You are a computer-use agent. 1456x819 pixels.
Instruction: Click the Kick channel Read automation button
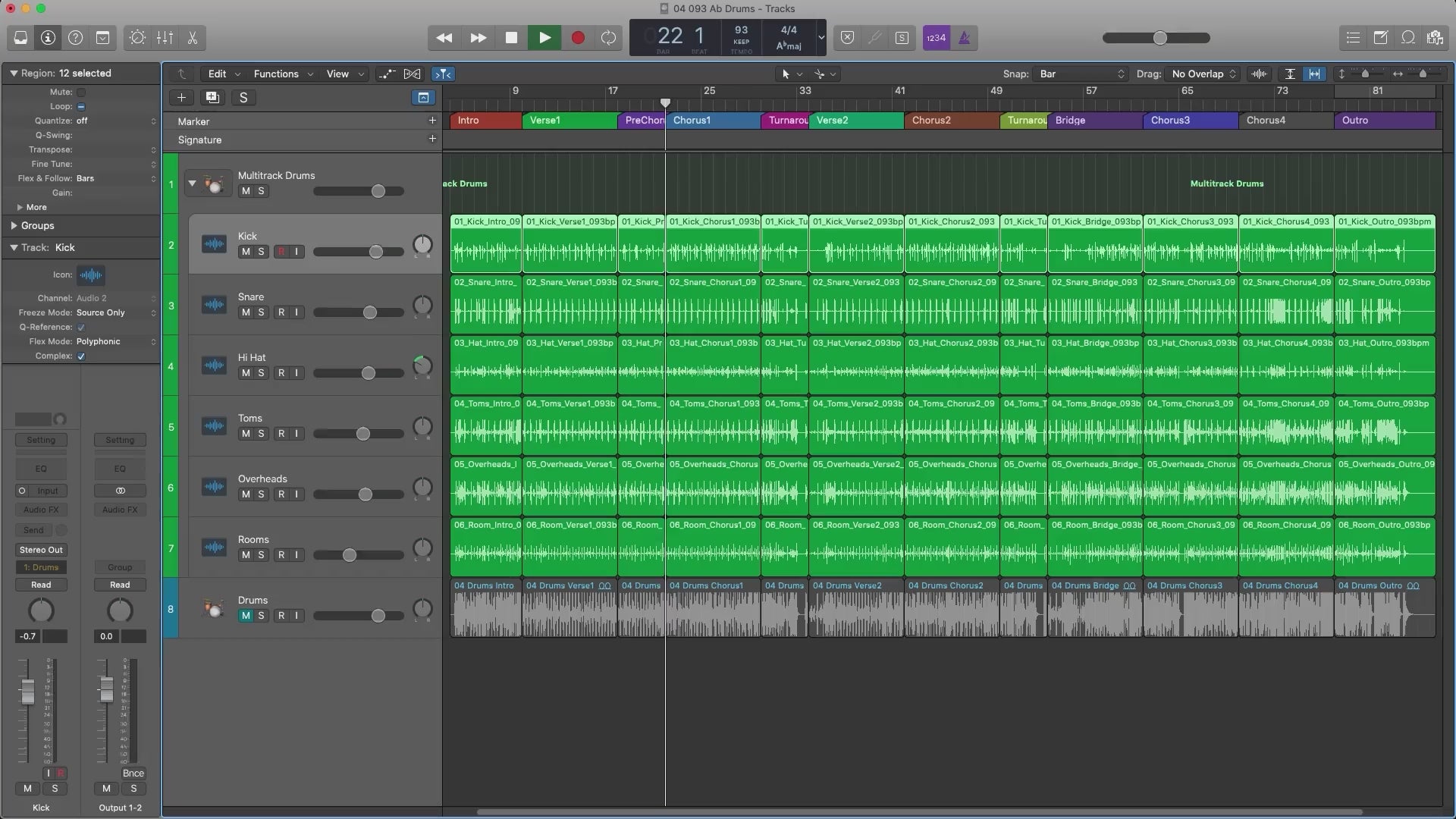point(41,585)
